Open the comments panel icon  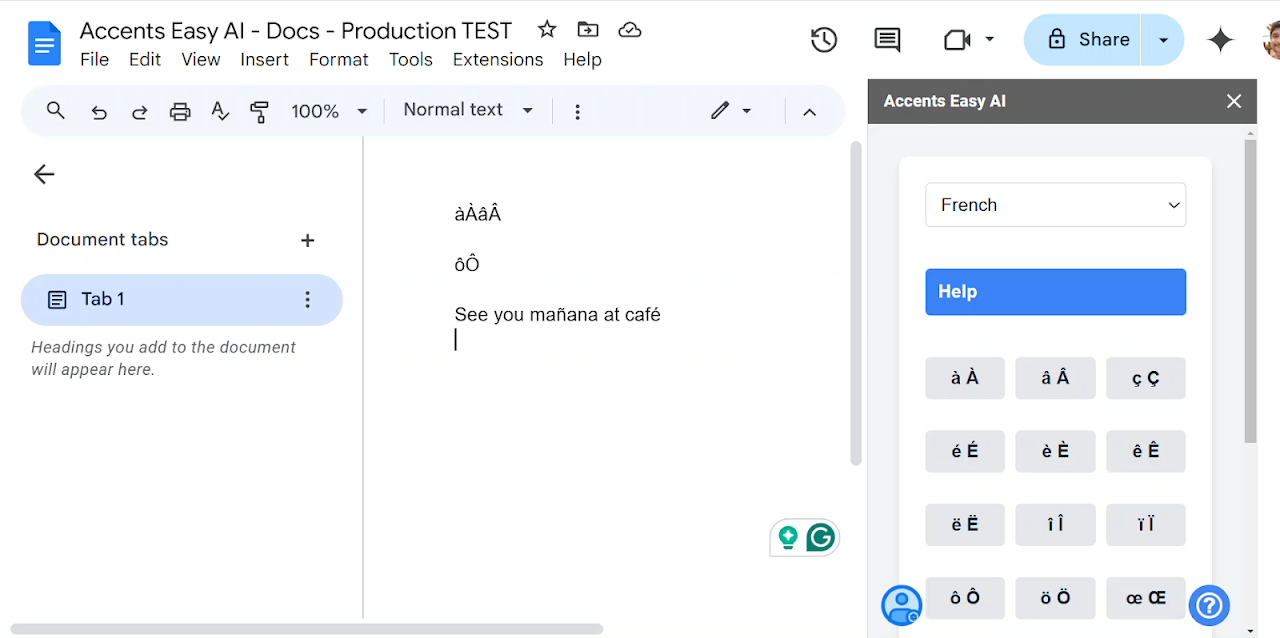[887, 40]
